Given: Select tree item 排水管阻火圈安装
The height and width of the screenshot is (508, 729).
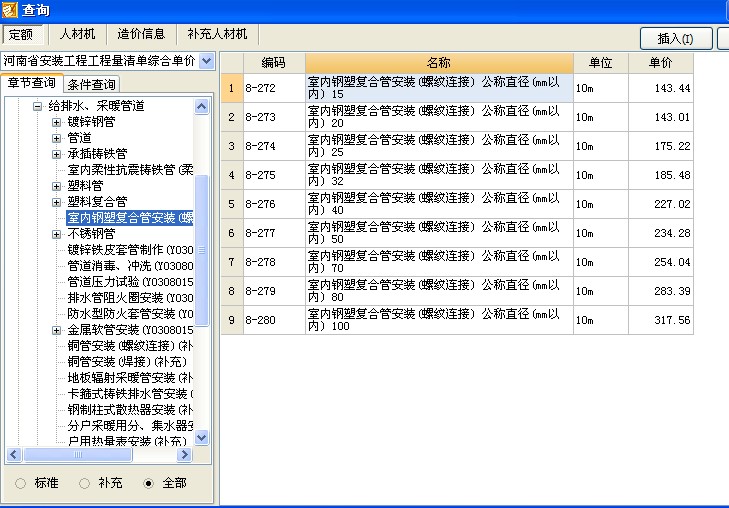Looking at the screenshot, I should [130, 298].
